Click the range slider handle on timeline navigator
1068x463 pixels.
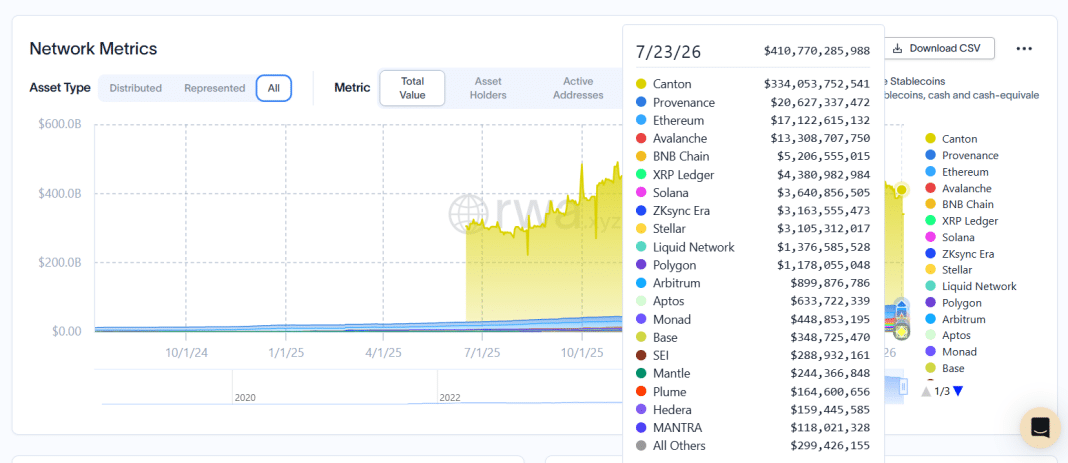904,387
